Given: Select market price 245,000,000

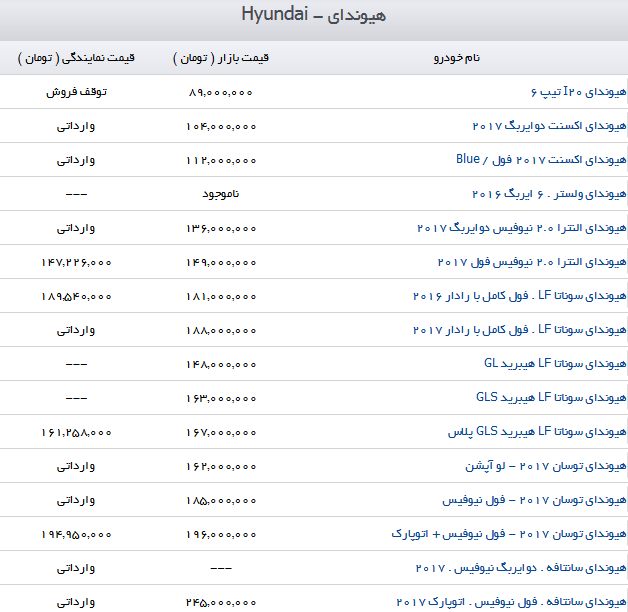Looking at the screenshot, I should click(221, 602).
